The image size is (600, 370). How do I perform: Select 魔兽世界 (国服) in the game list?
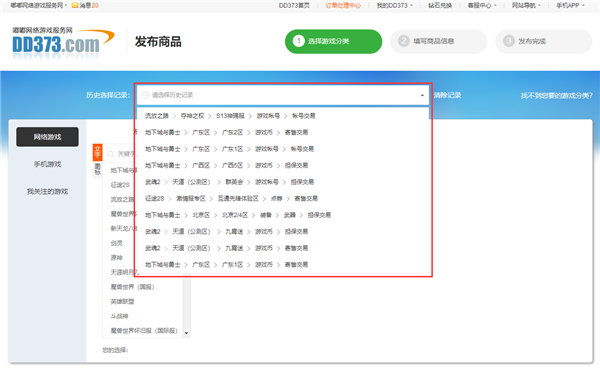point(132,287)
